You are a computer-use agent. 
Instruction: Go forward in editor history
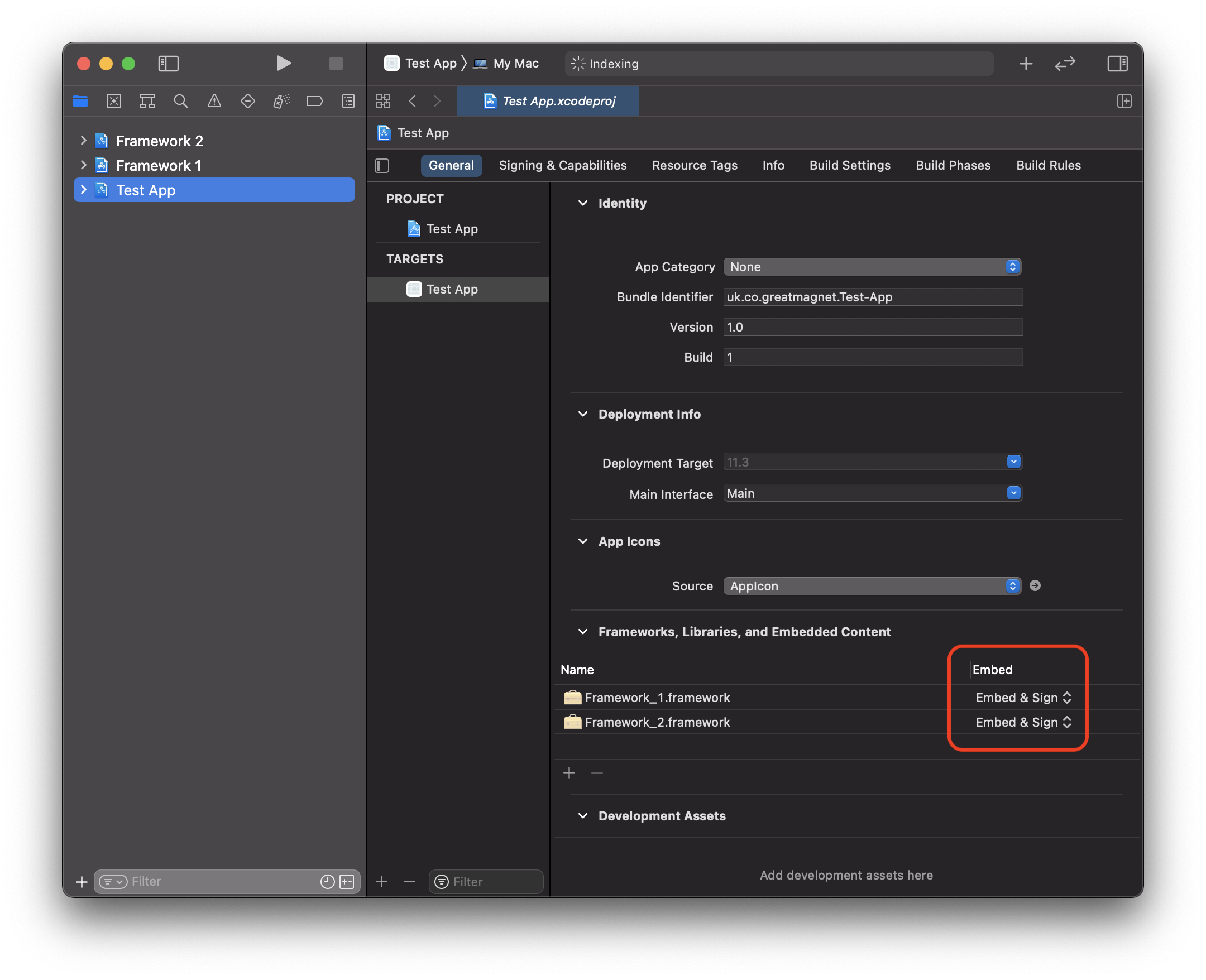click(437, 101)
